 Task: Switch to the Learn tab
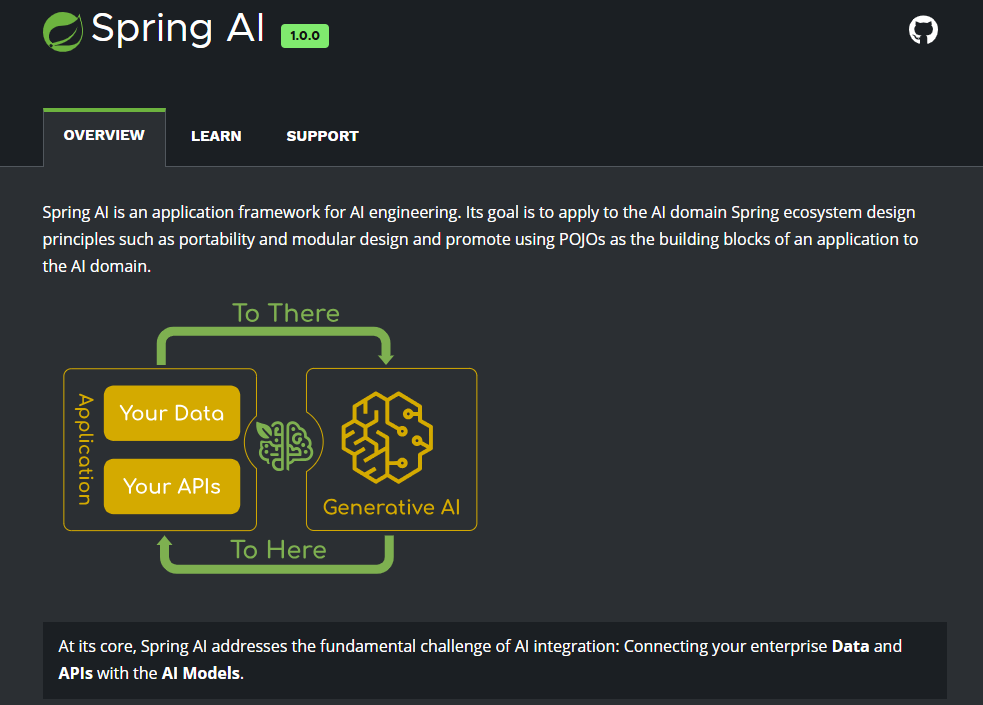pyautogui.click(x=216, y=136)
